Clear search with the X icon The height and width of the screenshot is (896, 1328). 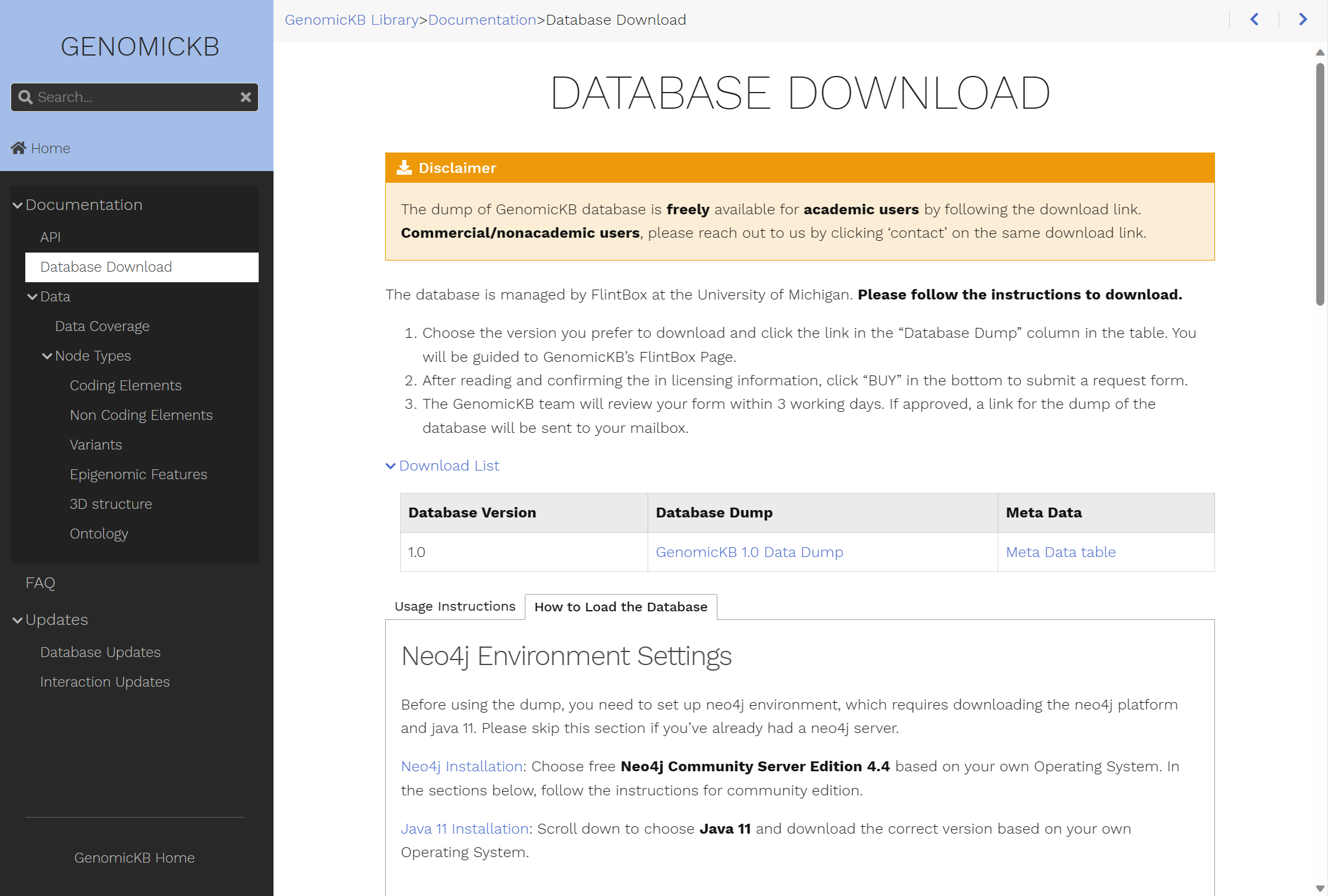246,97
